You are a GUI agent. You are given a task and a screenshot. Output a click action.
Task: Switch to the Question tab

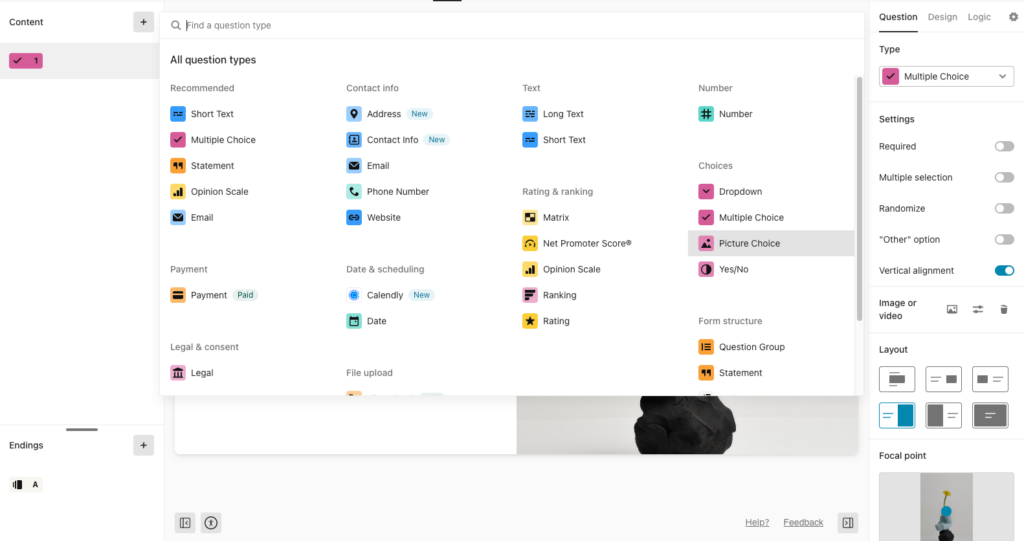pos(898,17)
